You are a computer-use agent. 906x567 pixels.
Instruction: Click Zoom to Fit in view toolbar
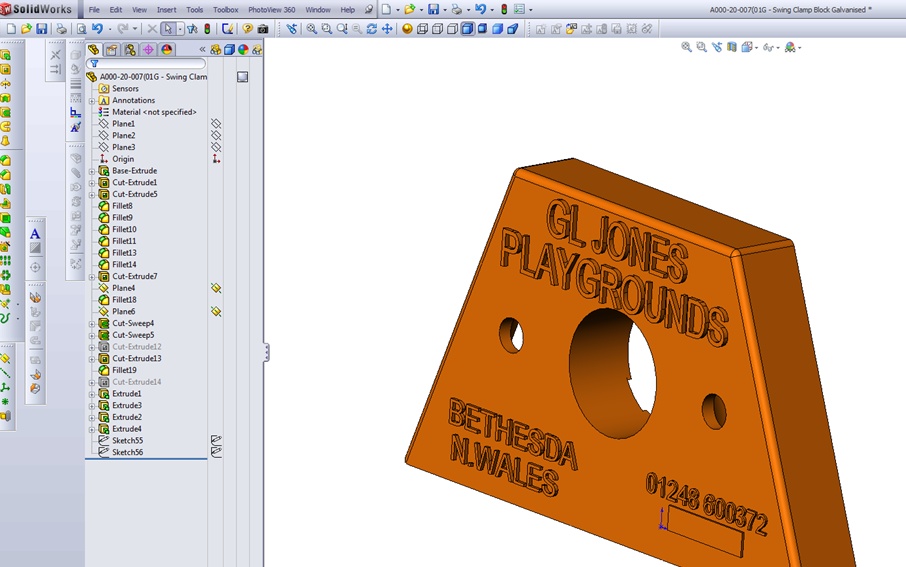point(311,28)
